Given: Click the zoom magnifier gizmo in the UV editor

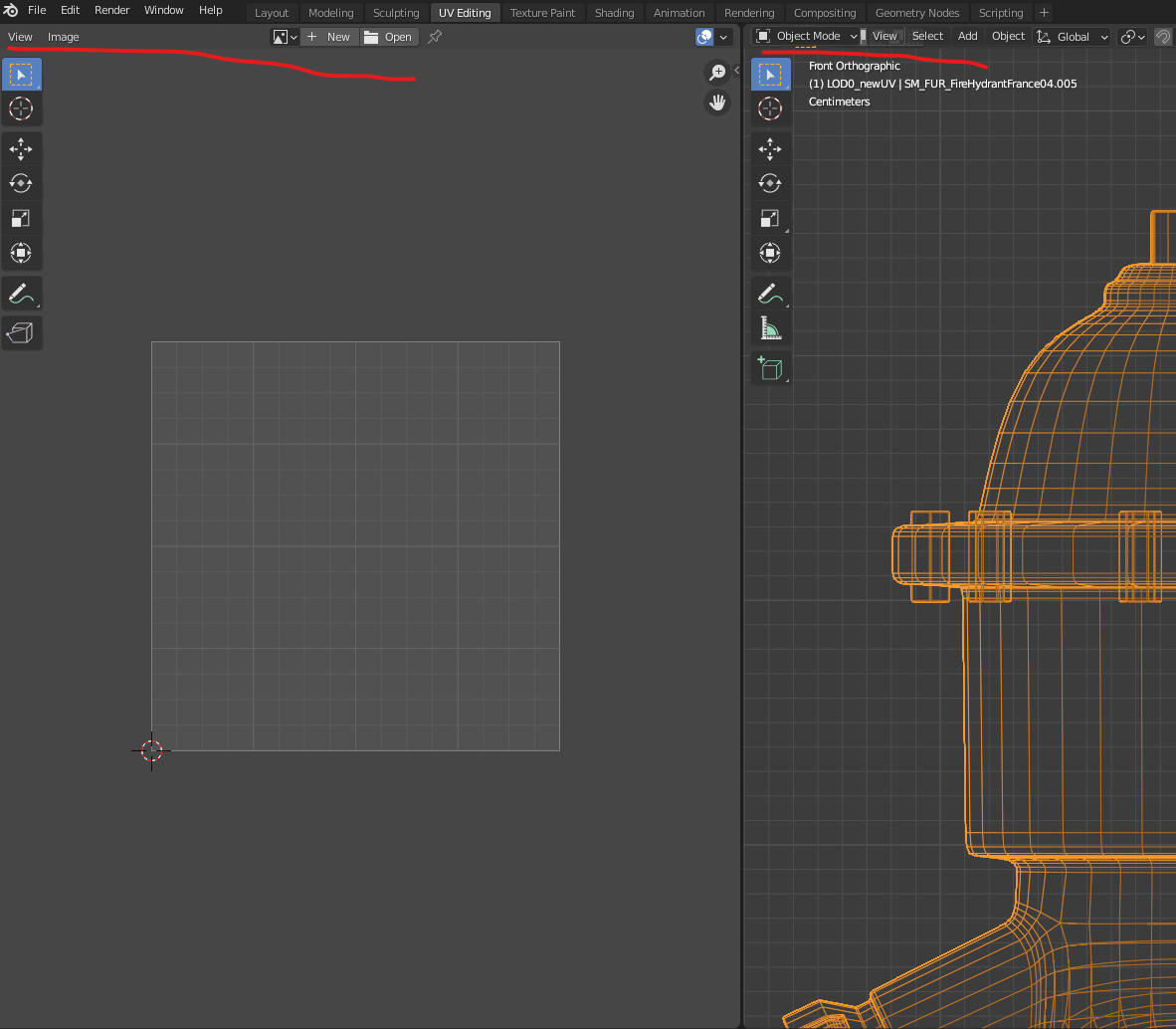Looking at the screenshot, I should (716, 72).
